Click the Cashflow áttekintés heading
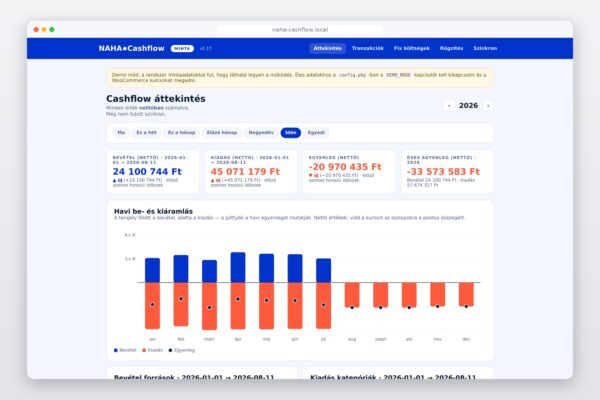 coord(156,99)
